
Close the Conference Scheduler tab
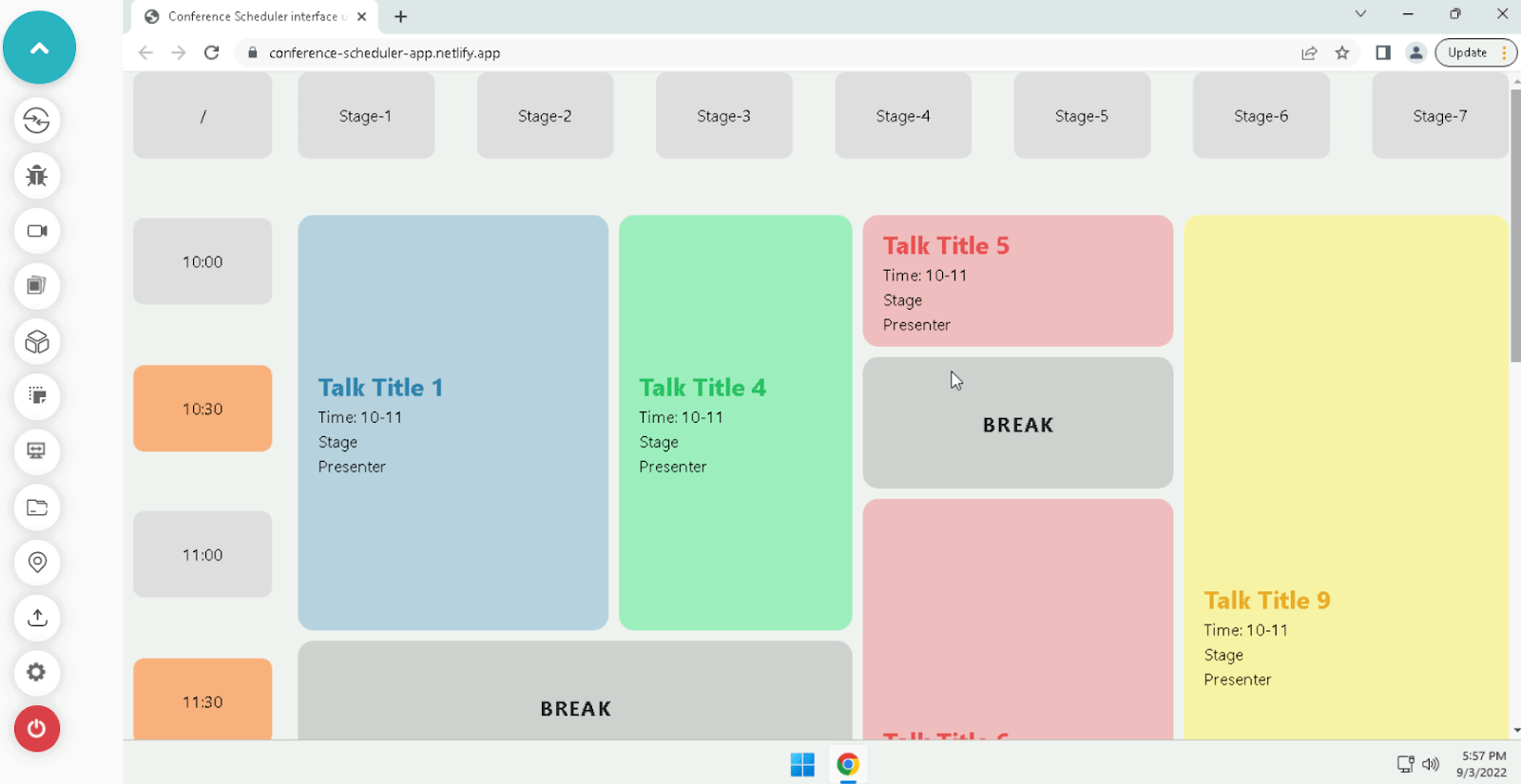362,16
